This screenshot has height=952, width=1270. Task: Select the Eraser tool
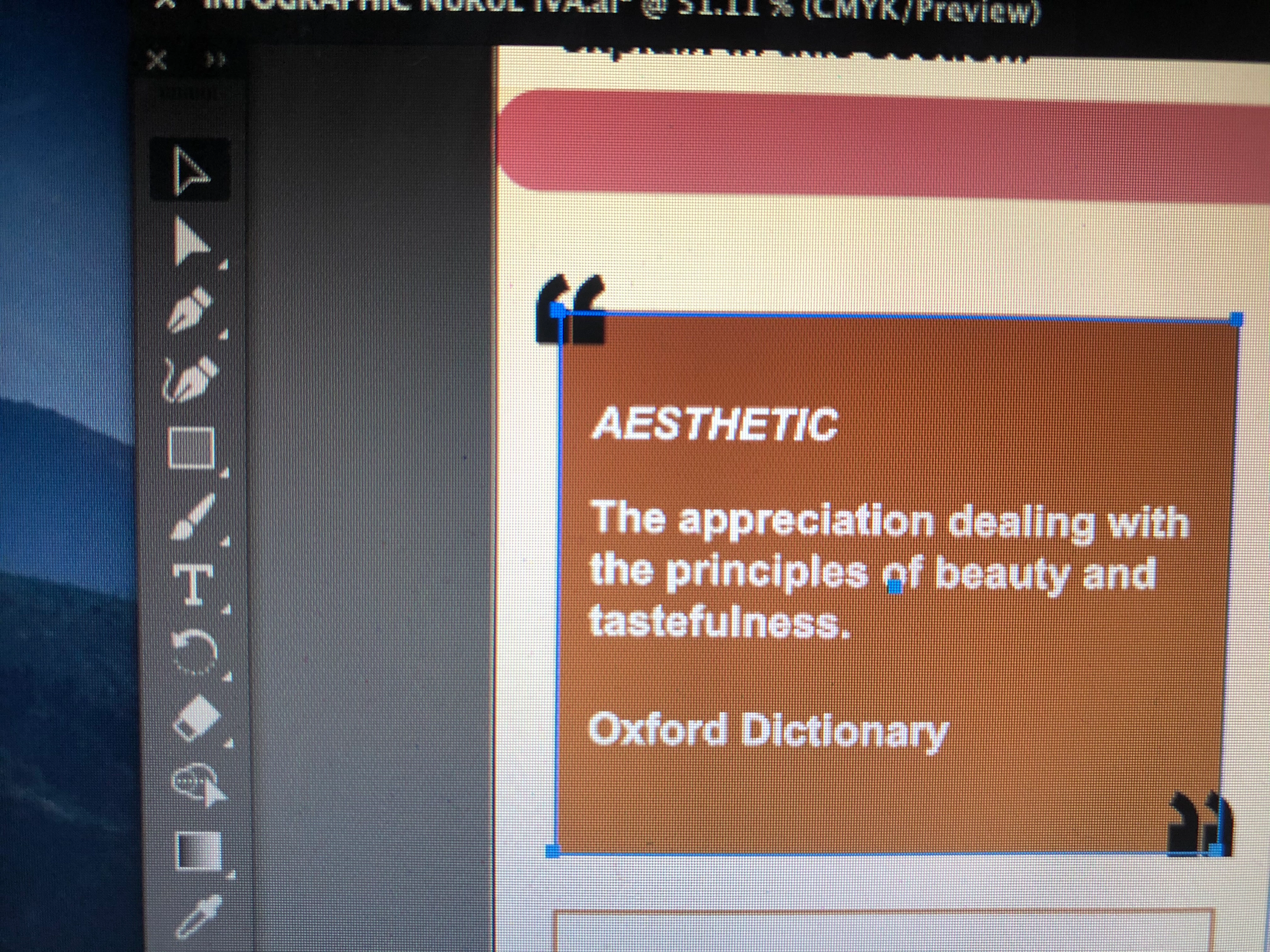coord(197,718)
